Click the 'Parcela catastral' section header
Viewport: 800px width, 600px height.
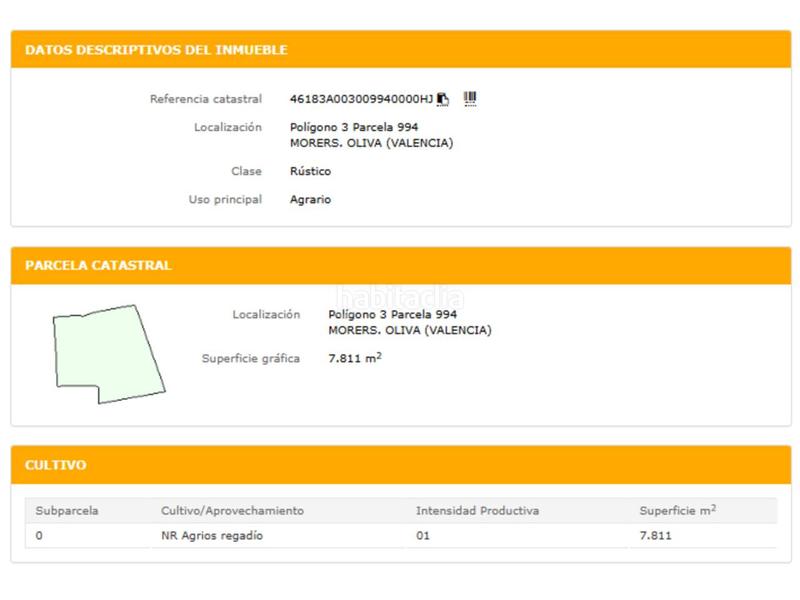(98, 266)
